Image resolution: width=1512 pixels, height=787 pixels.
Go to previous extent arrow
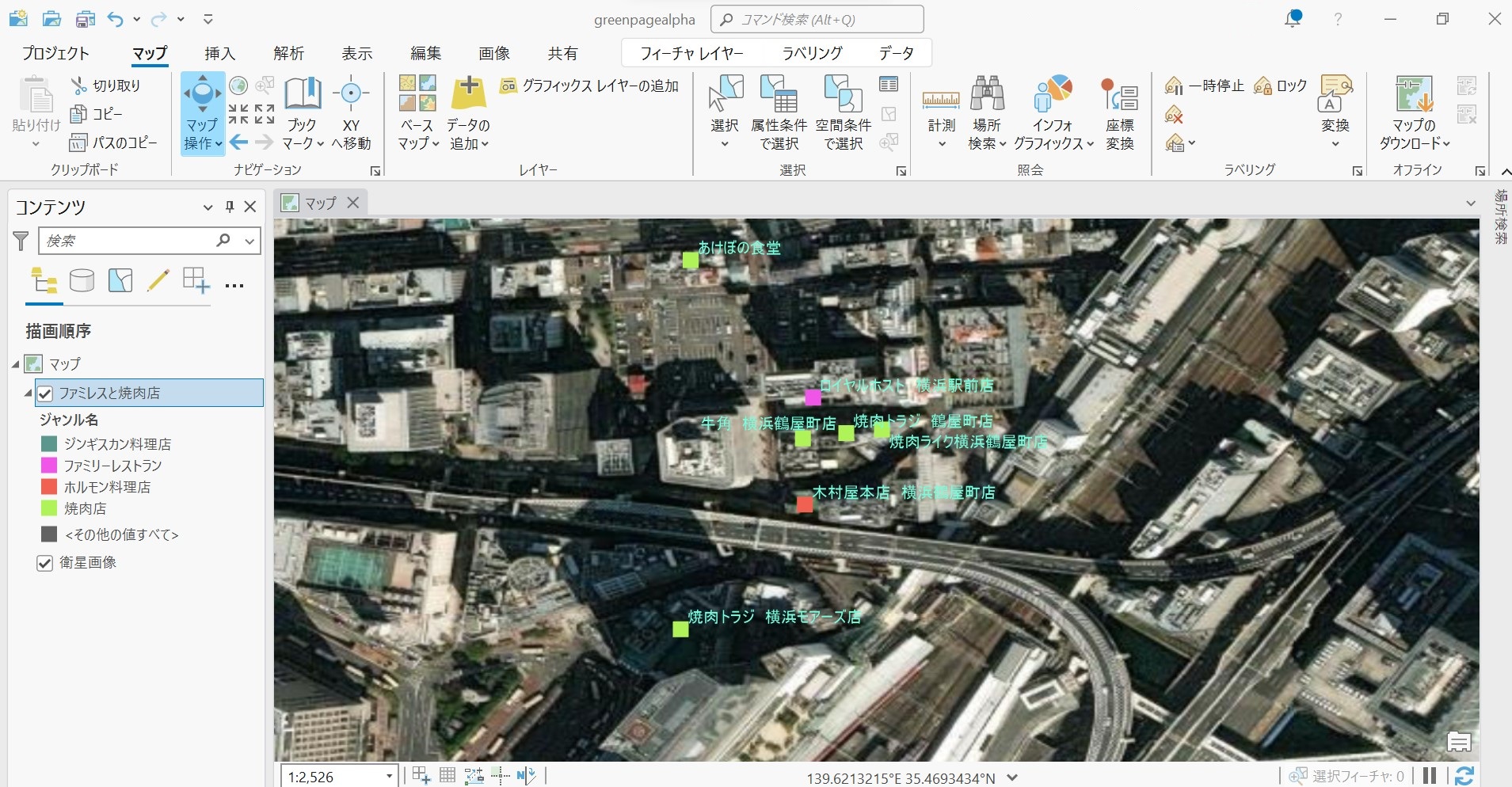tap(238, 143)
